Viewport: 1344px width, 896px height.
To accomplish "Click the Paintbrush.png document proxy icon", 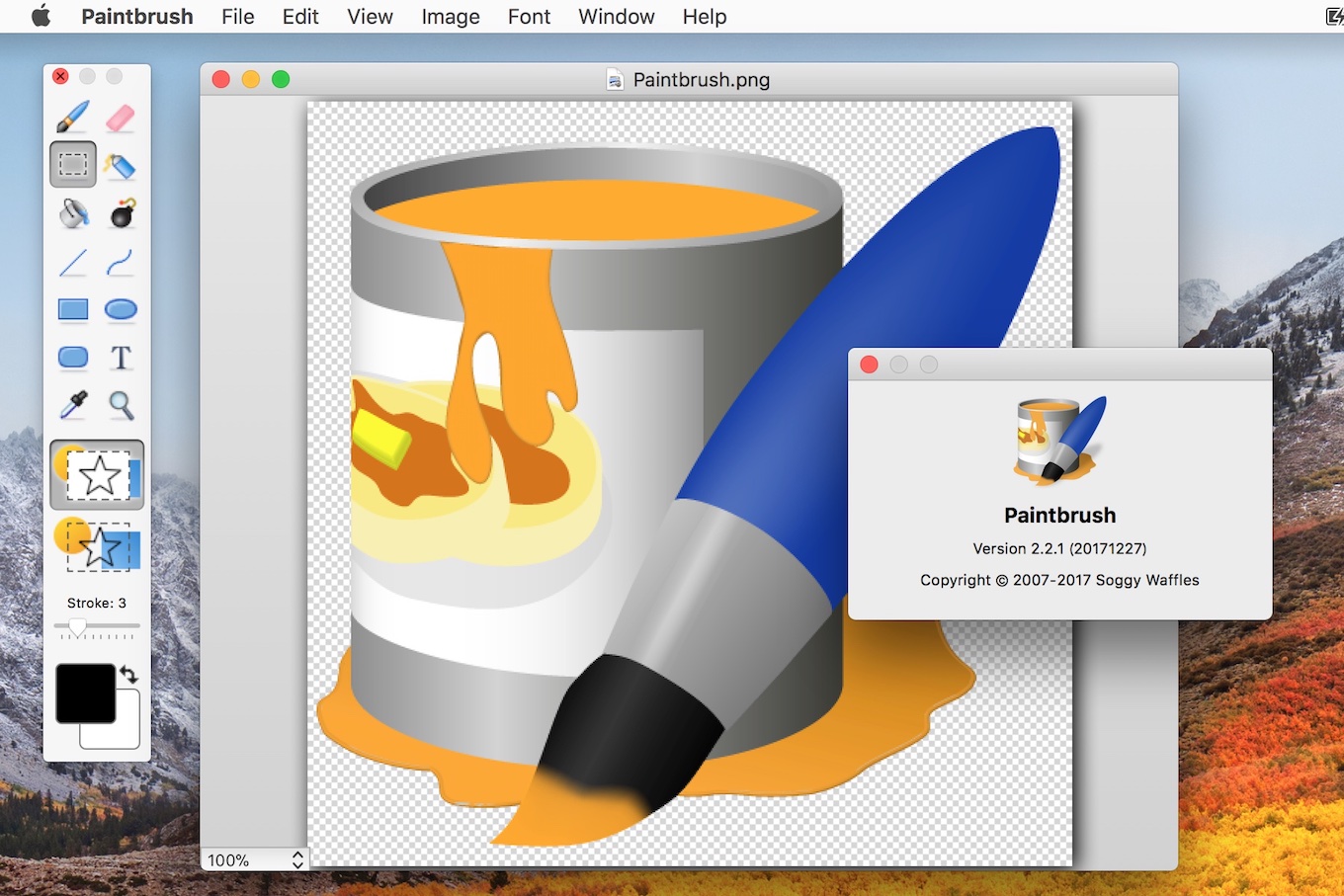I will pyautogui.click(x=615, y=80).
